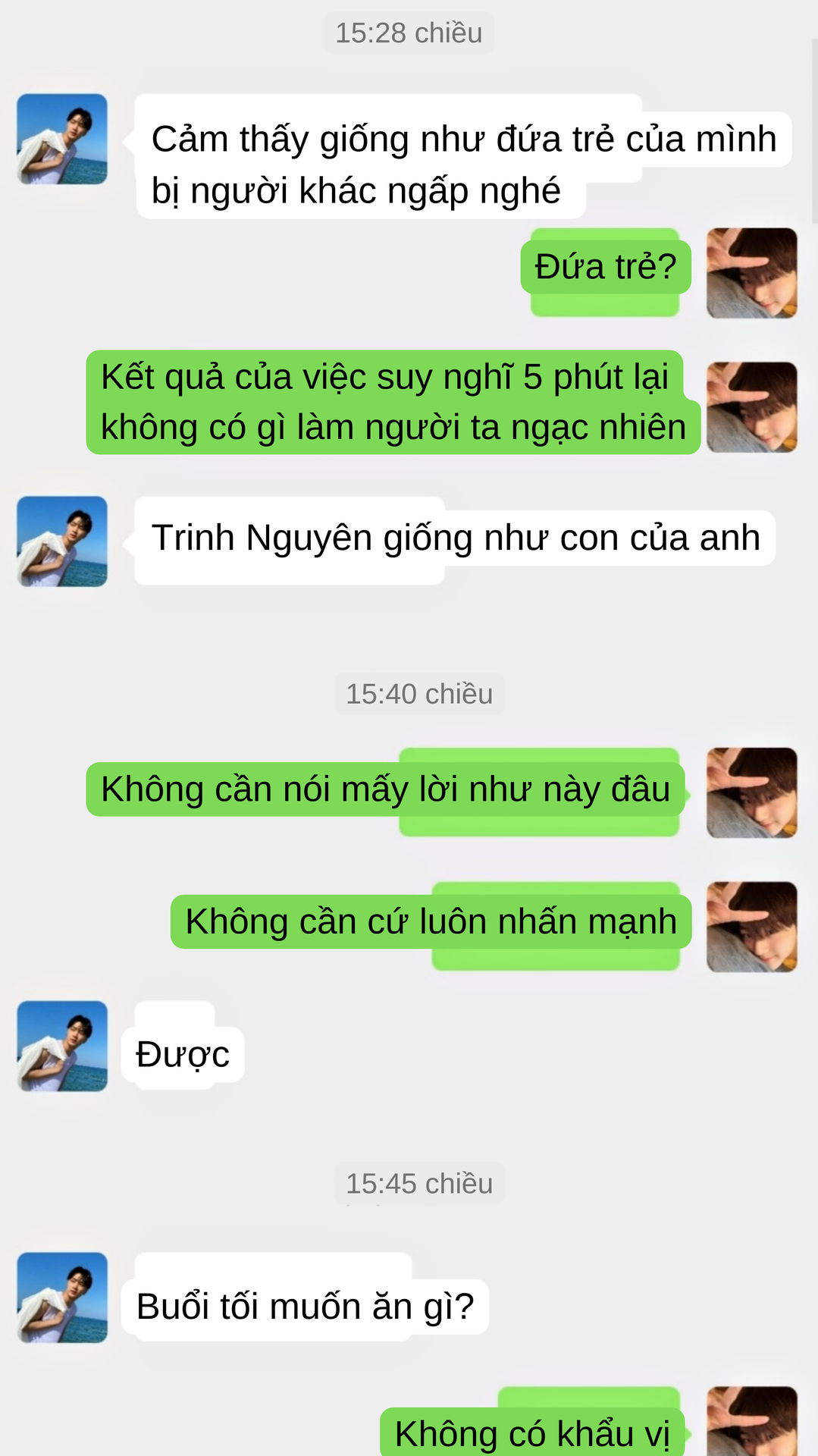Select 'Không cần nói mấy lời như này' bubble
The image size is (818, 1456).
385,791
